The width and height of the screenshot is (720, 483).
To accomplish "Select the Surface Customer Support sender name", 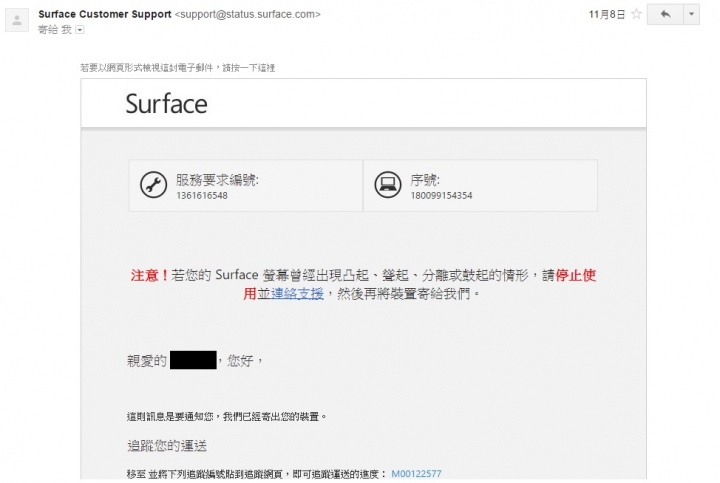I will (x=105, y=14).
